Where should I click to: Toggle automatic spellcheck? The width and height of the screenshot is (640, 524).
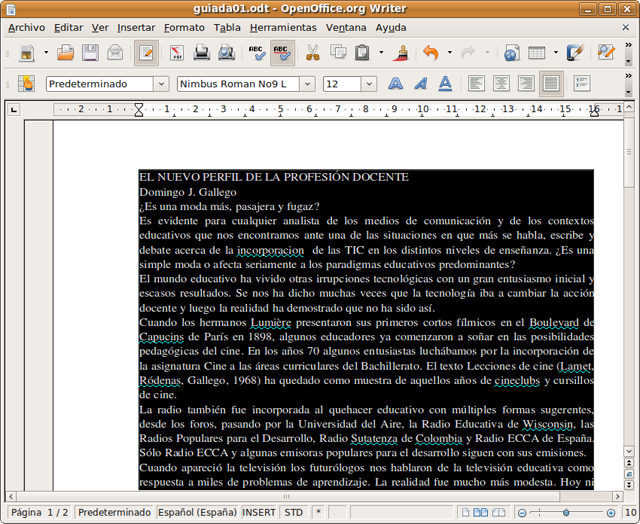tap(282, 52)
